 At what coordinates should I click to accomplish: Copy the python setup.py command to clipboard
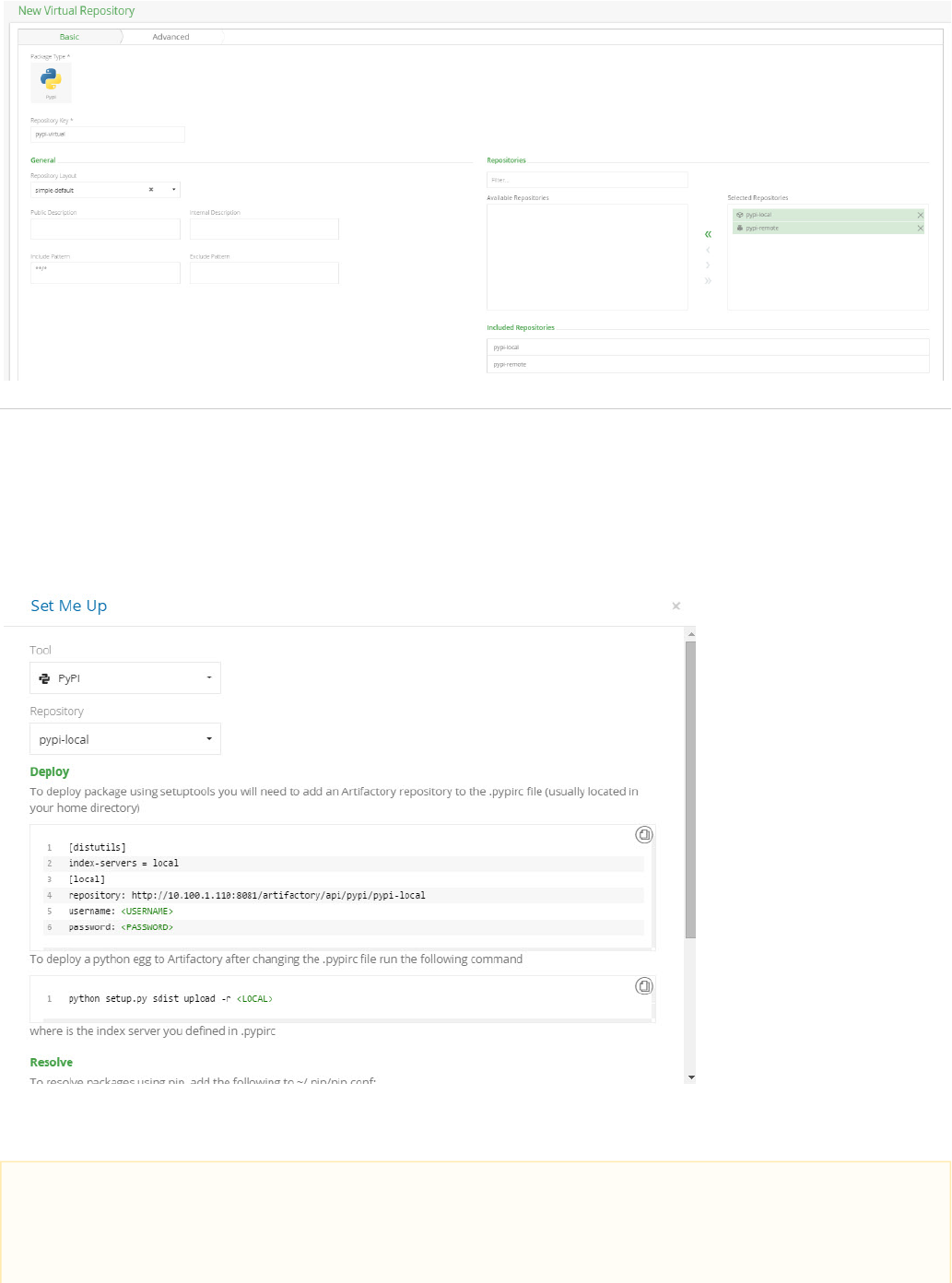644,985
